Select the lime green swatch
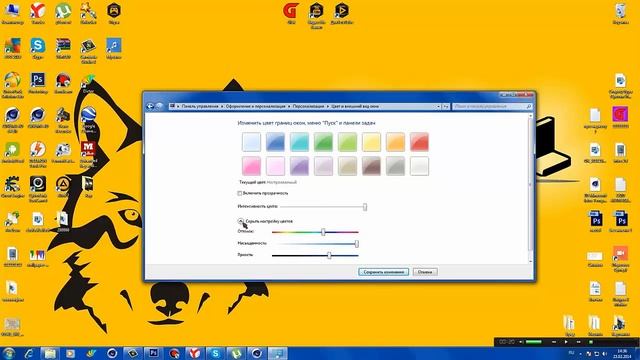The height and width of the screenshot is (360, 640). click(347, 142)
